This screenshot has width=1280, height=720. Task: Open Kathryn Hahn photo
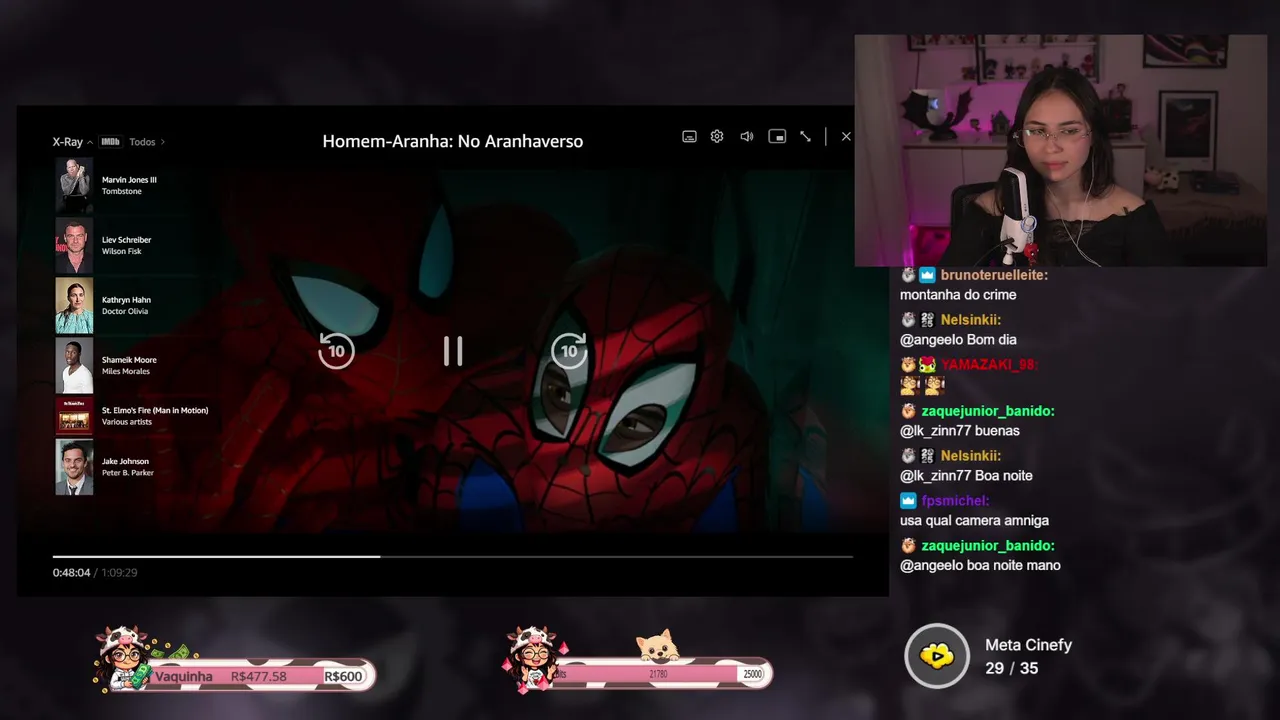74,305
